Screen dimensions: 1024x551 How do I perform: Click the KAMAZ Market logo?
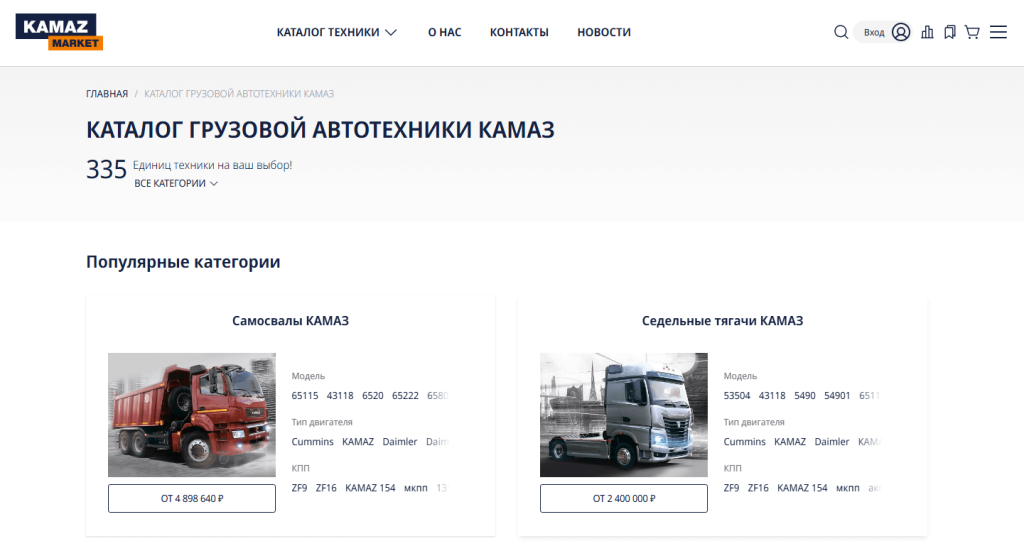(59, 32)
